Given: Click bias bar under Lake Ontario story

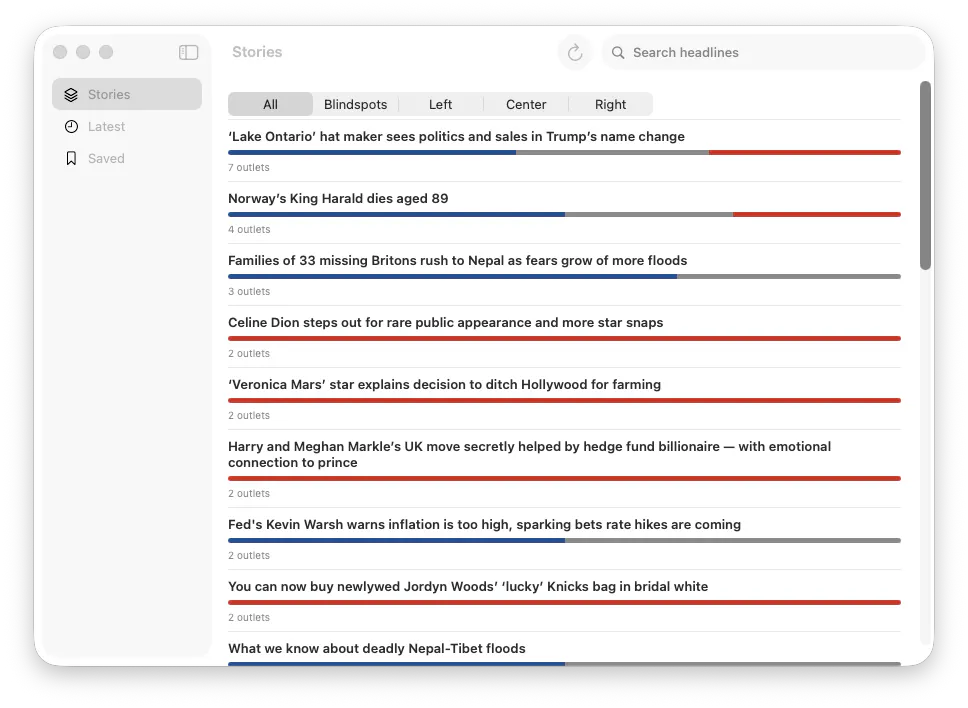Looking at the screenshot, I should click(564, 152).
